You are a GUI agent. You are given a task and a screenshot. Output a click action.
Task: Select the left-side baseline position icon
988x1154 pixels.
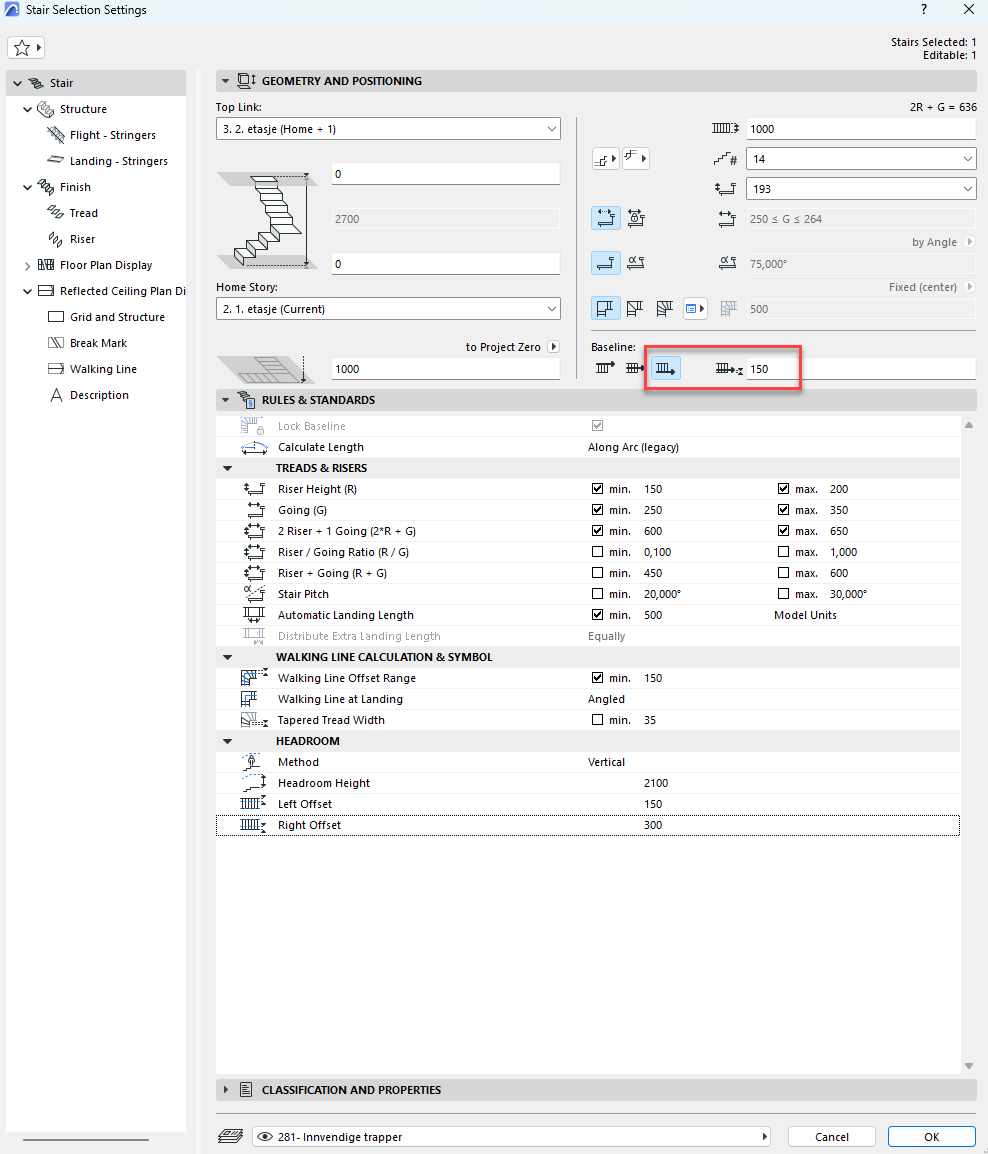(605, 369)
